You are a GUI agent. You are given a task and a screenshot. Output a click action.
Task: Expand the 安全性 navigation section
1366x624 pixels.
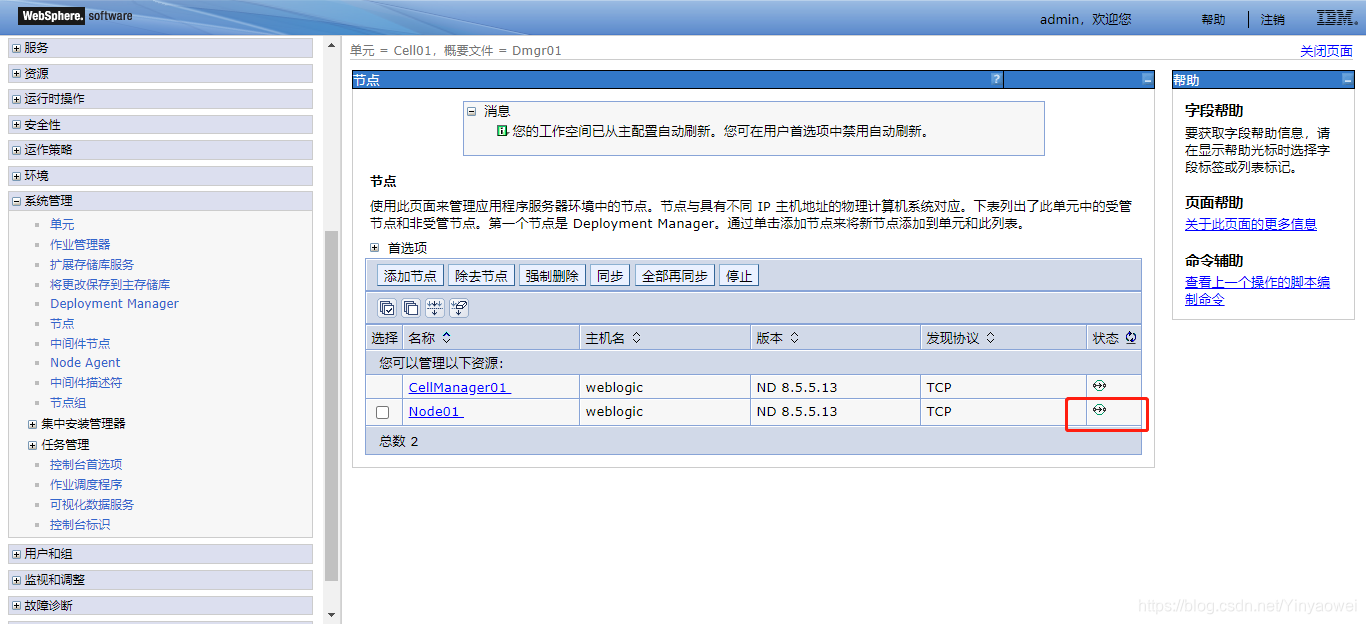(16, 125)
